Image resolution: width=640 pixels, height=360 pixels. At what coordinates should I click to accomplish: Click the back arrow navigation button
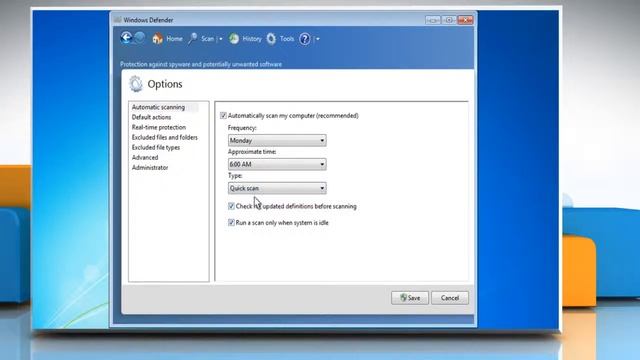126,38
